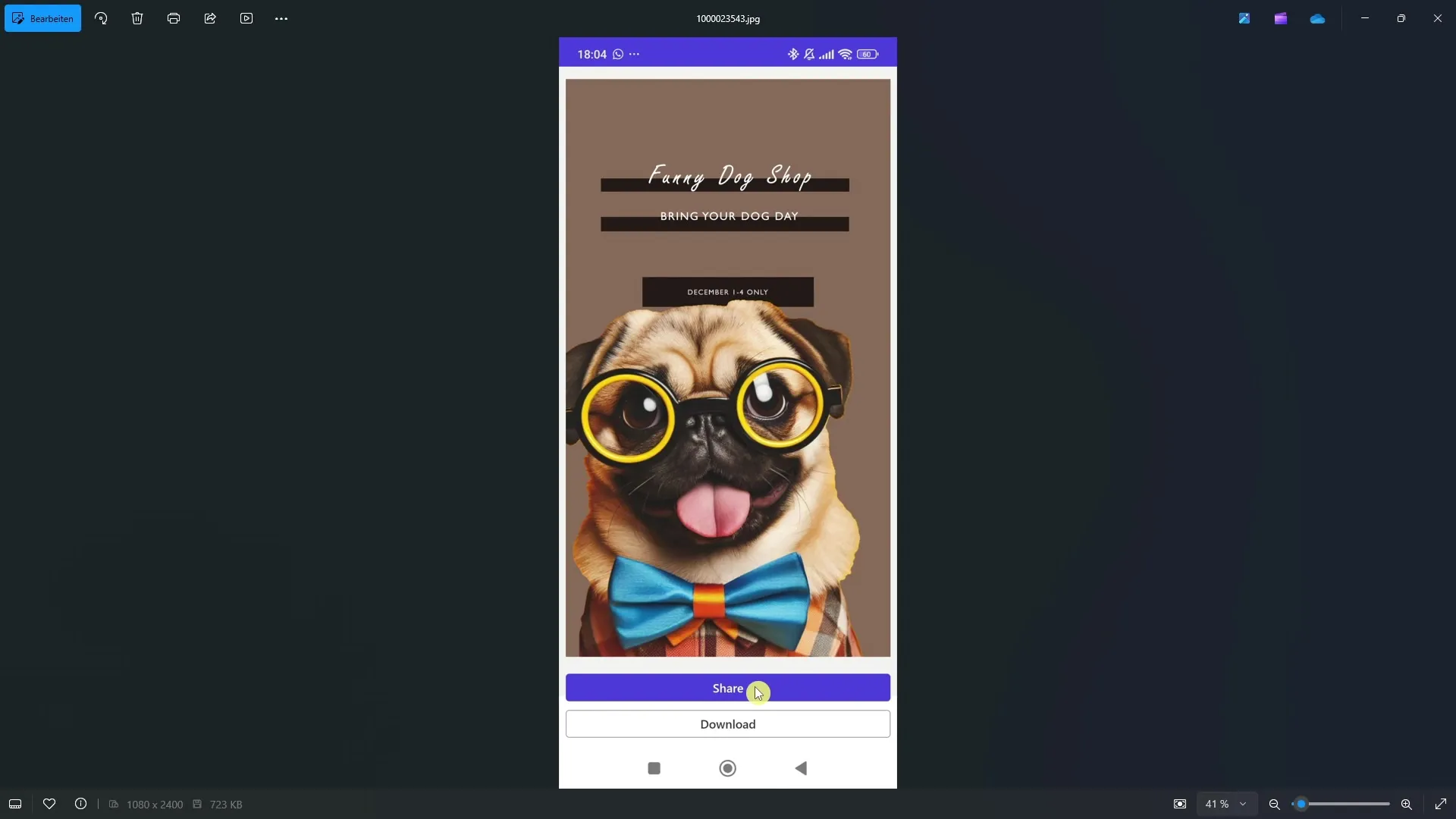Open the more options menu in phone WhatsApp bar

[634, 54]
